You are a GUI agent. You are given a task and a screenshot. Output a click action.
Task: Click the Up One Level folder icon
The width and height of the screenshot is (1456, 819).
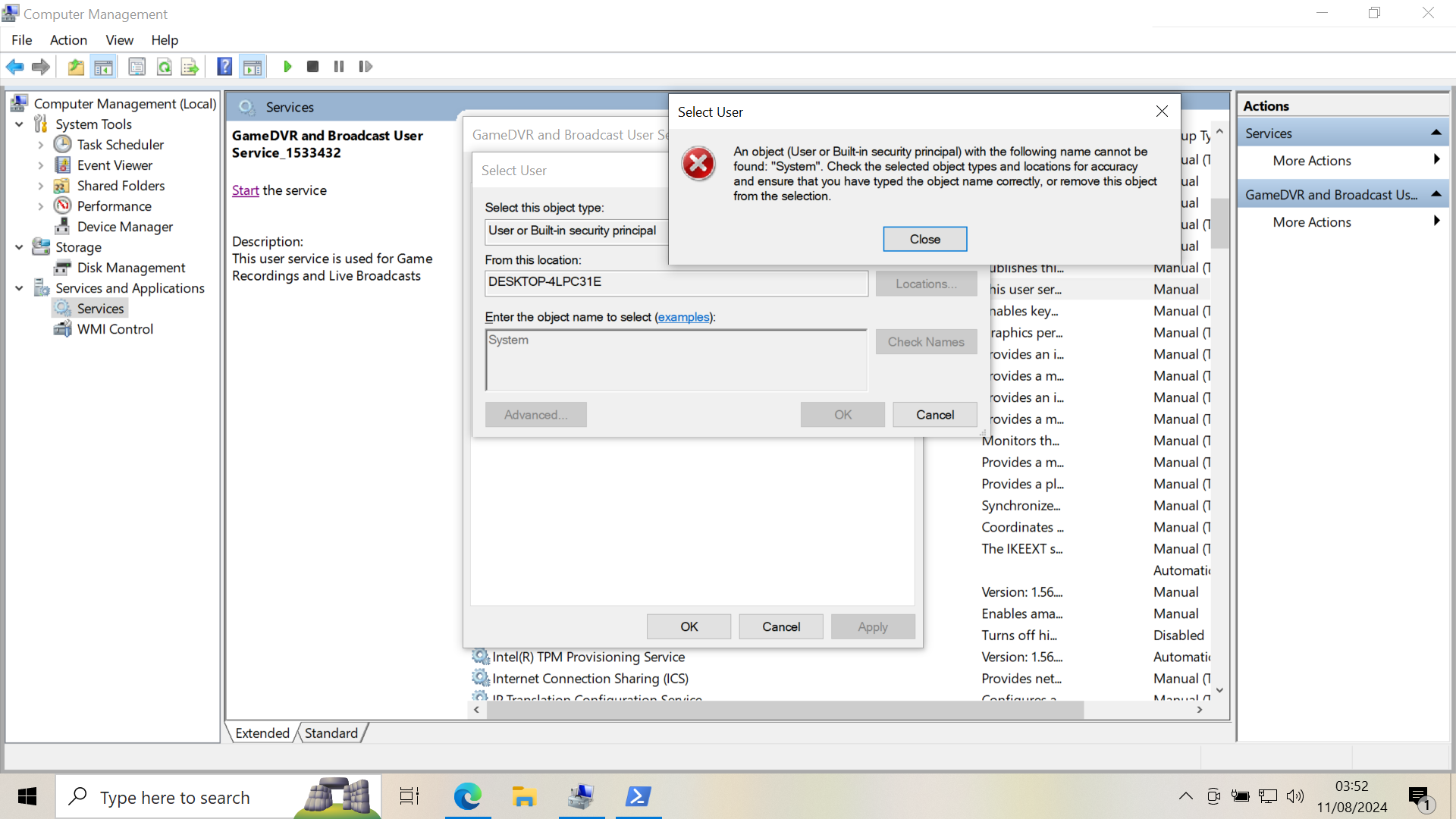pyautogui.click(x=76, y=67)
